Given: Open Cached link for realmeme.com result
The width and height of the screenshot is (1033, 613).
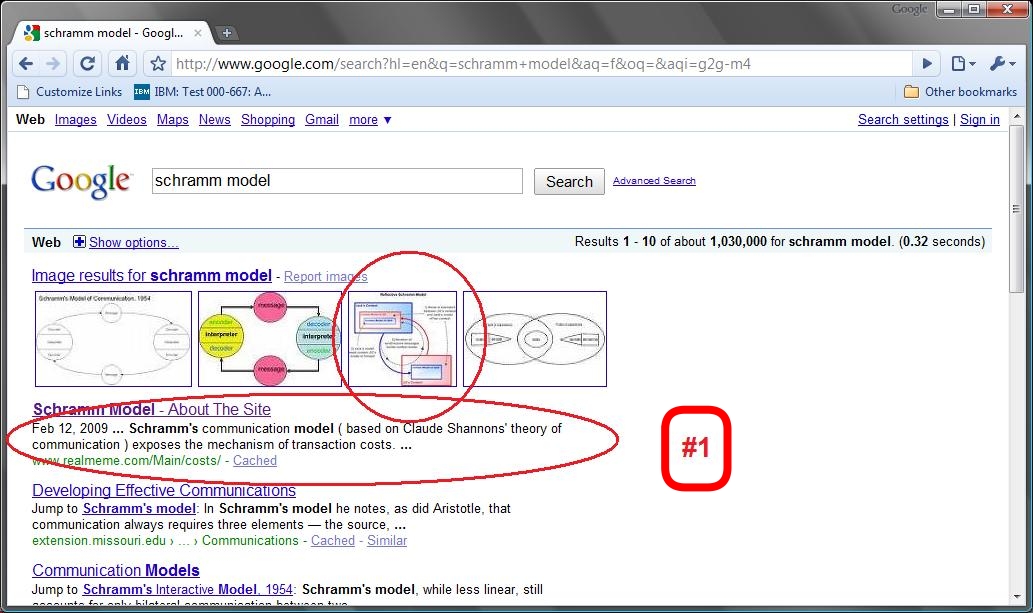Looking at the screenshot, I should (x=254, y=461).
